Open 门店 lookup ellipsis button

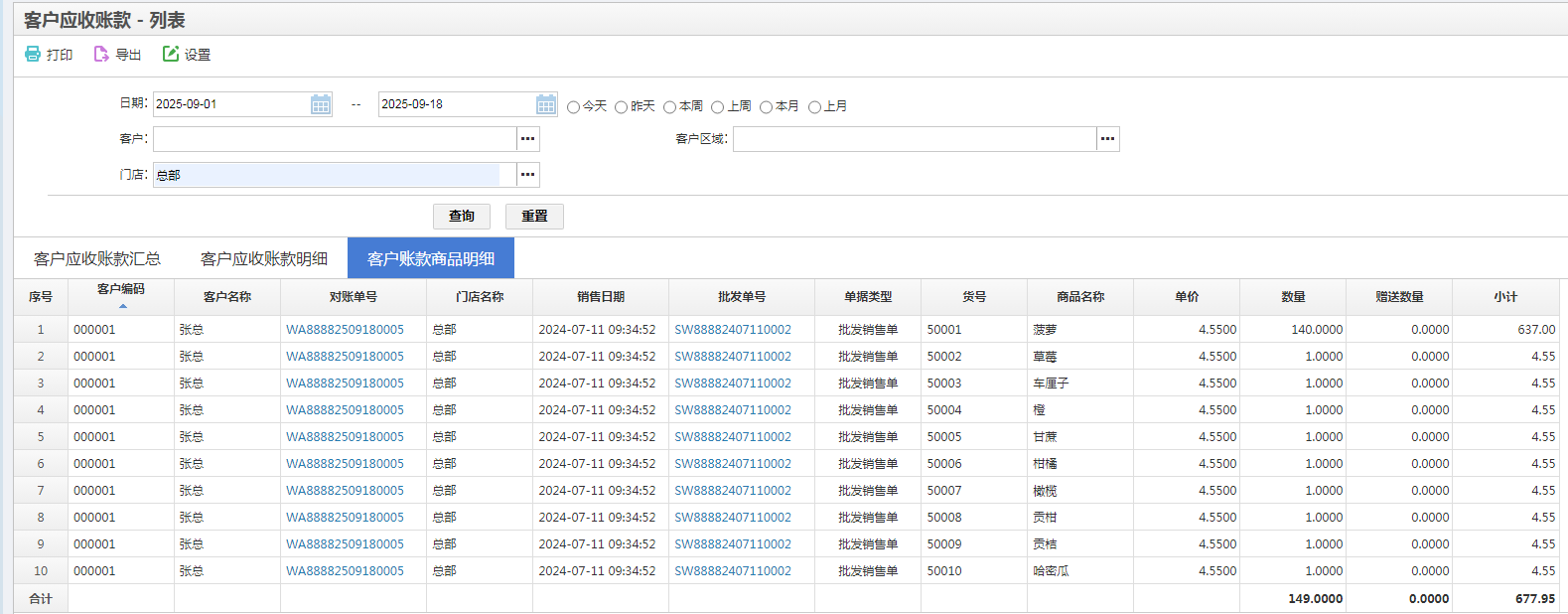click(528, 175)
